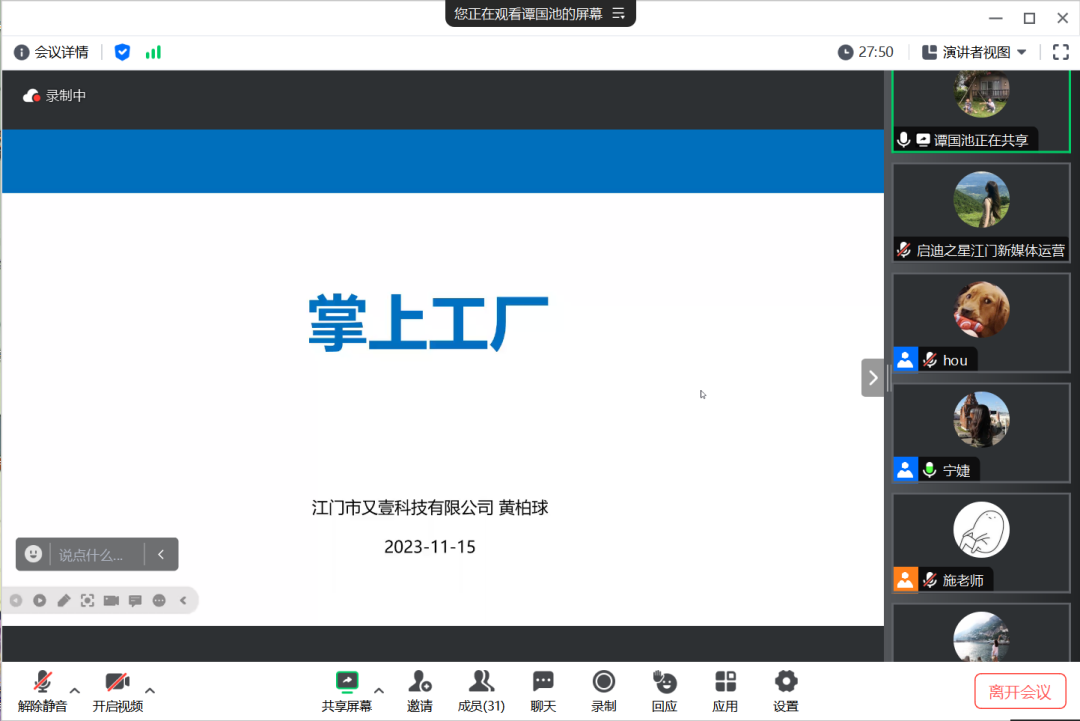Open 会议详情 meeting details

tap(49, 51)
